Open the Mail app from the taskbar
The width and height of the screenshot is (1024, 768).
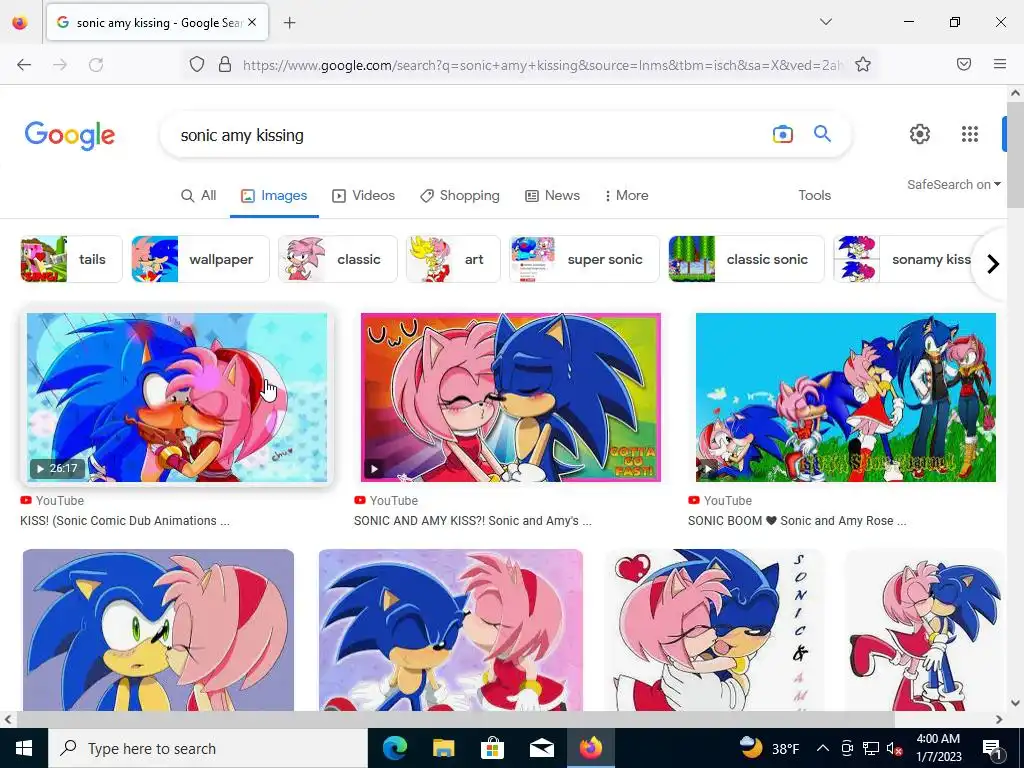pyautogui.click(x=541, y=748)
